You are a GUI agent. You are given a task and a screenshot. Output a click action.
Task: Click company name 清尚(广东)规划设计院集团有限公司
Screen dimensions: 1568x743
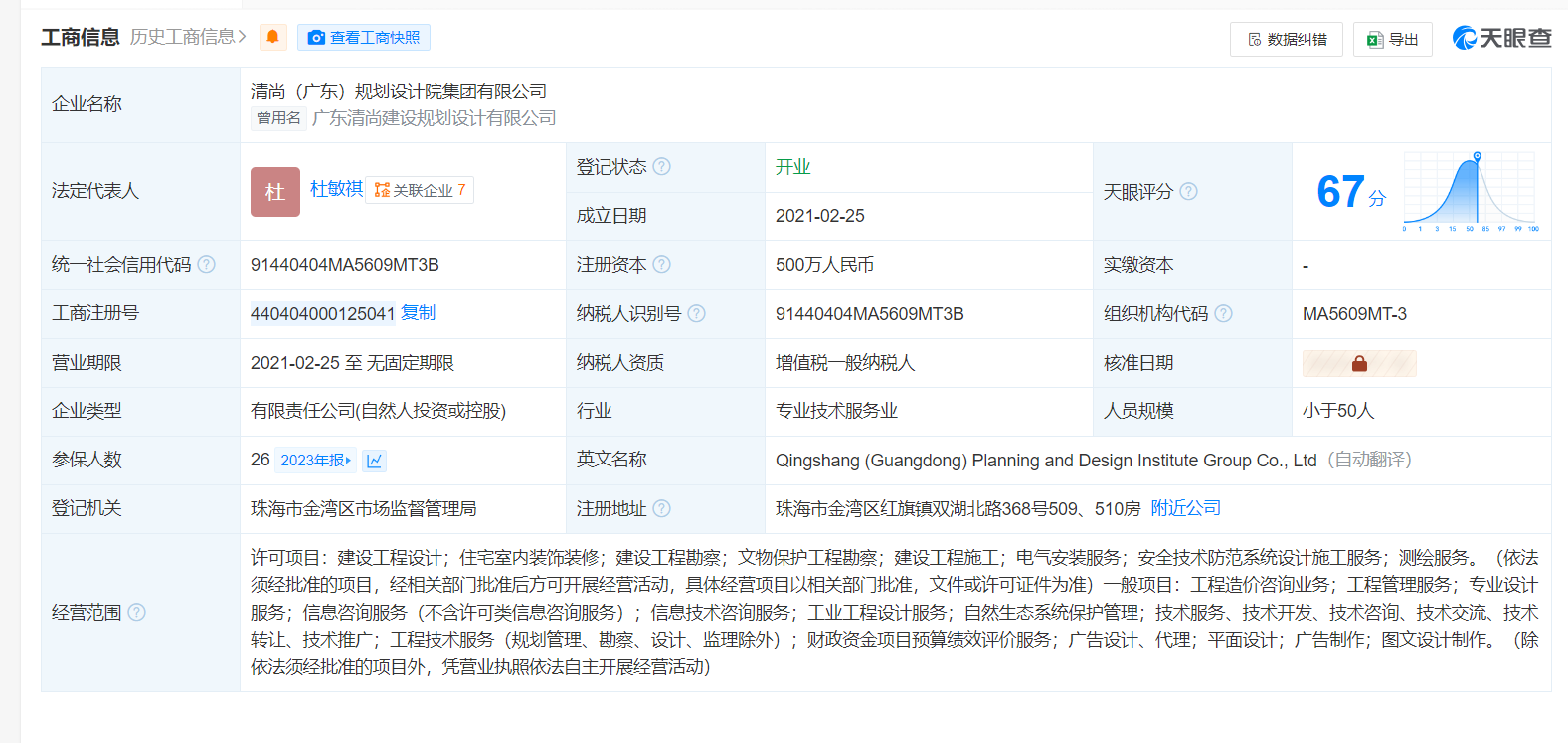(x=399, y=92)
